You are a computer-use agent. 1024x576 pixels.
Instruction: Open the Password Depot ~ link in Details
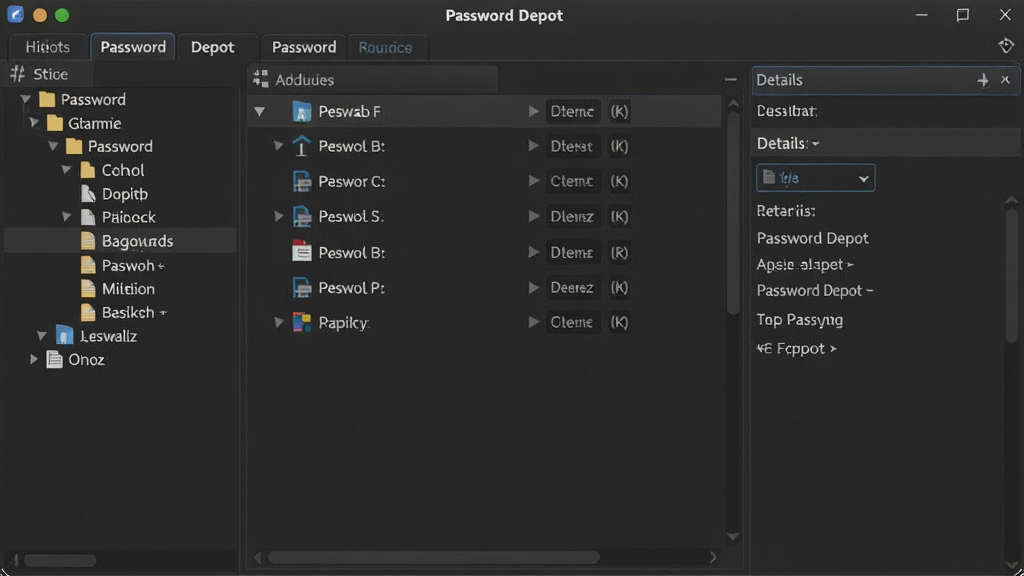[x=815, y=291]
